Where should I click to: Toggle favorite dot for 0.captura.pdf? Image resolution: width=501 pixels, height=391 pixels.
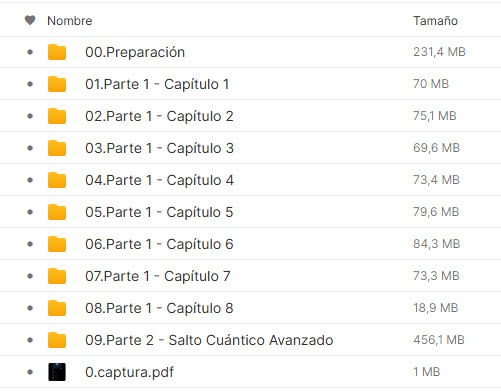coord(30,372)
